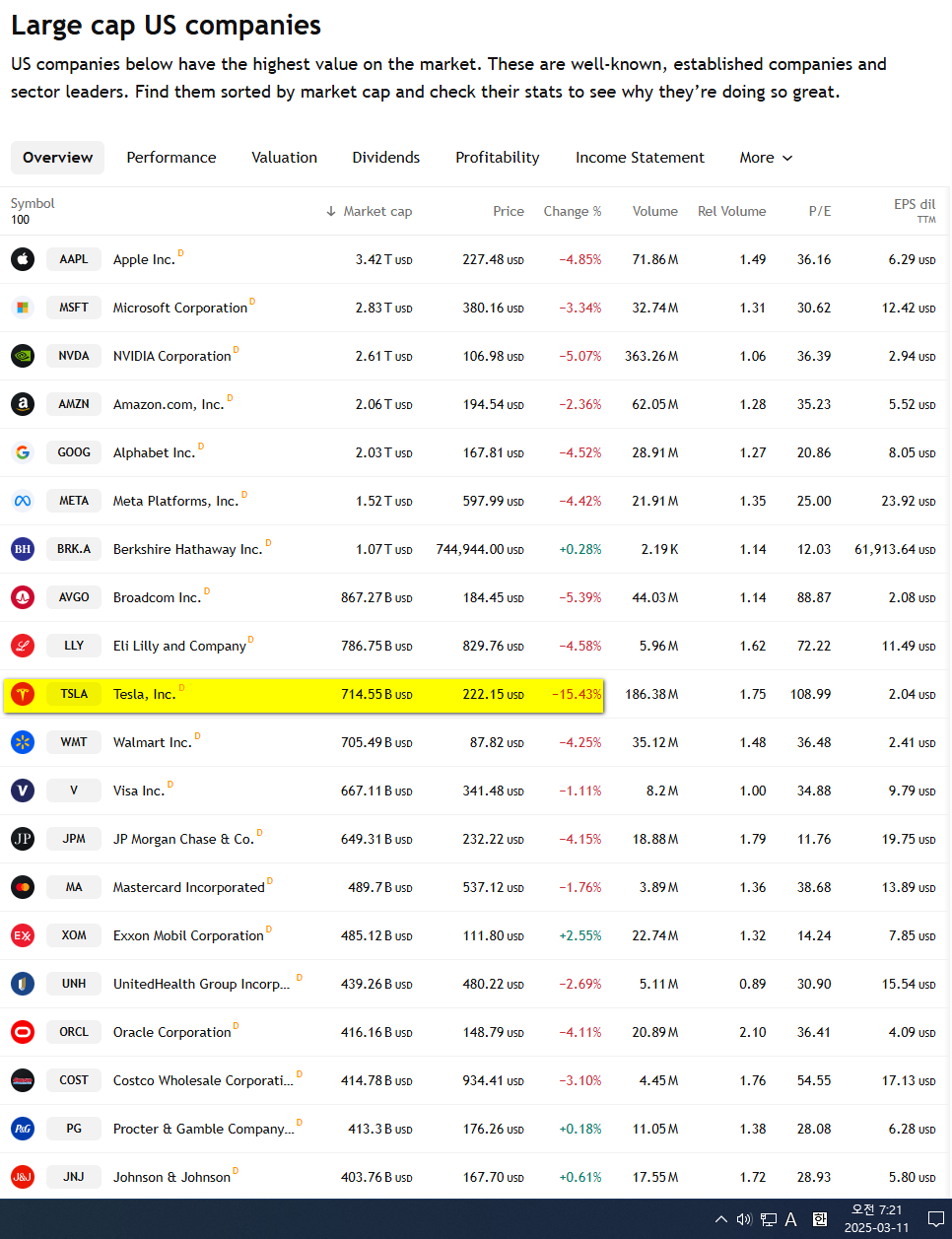Open the Oracle Corporation link

point(172,1032)
